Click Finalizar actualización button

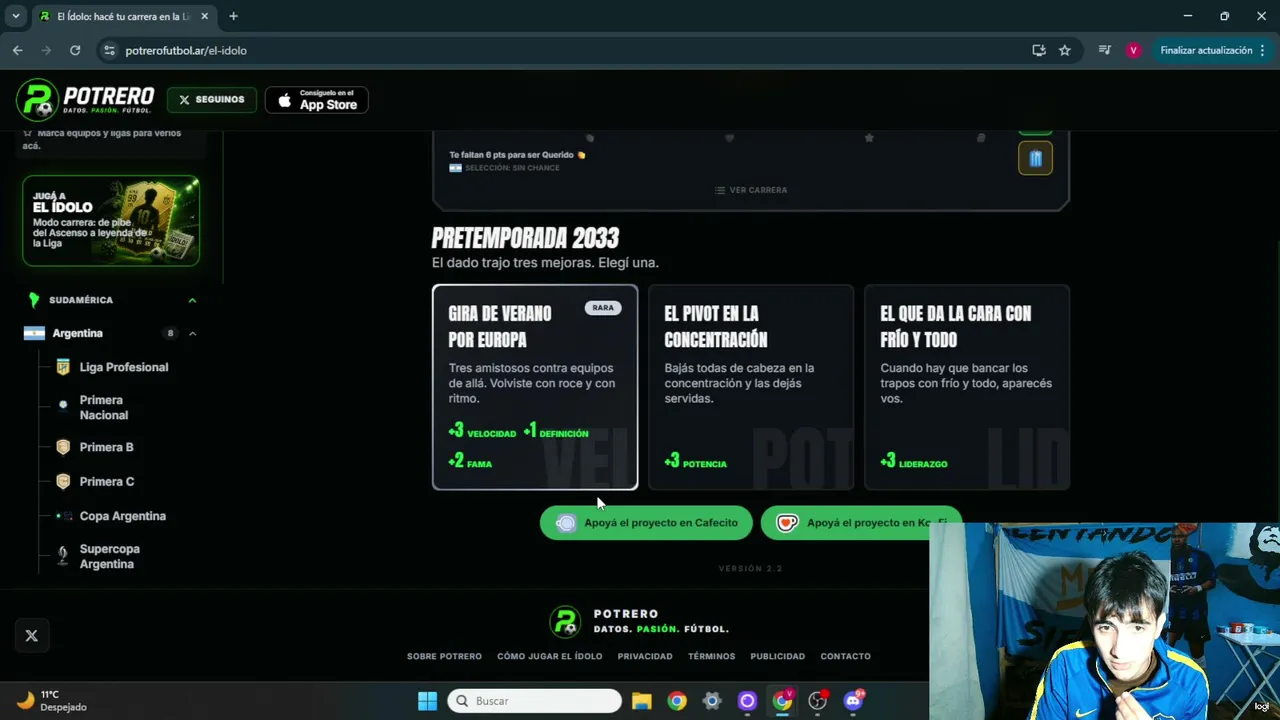1213,50
